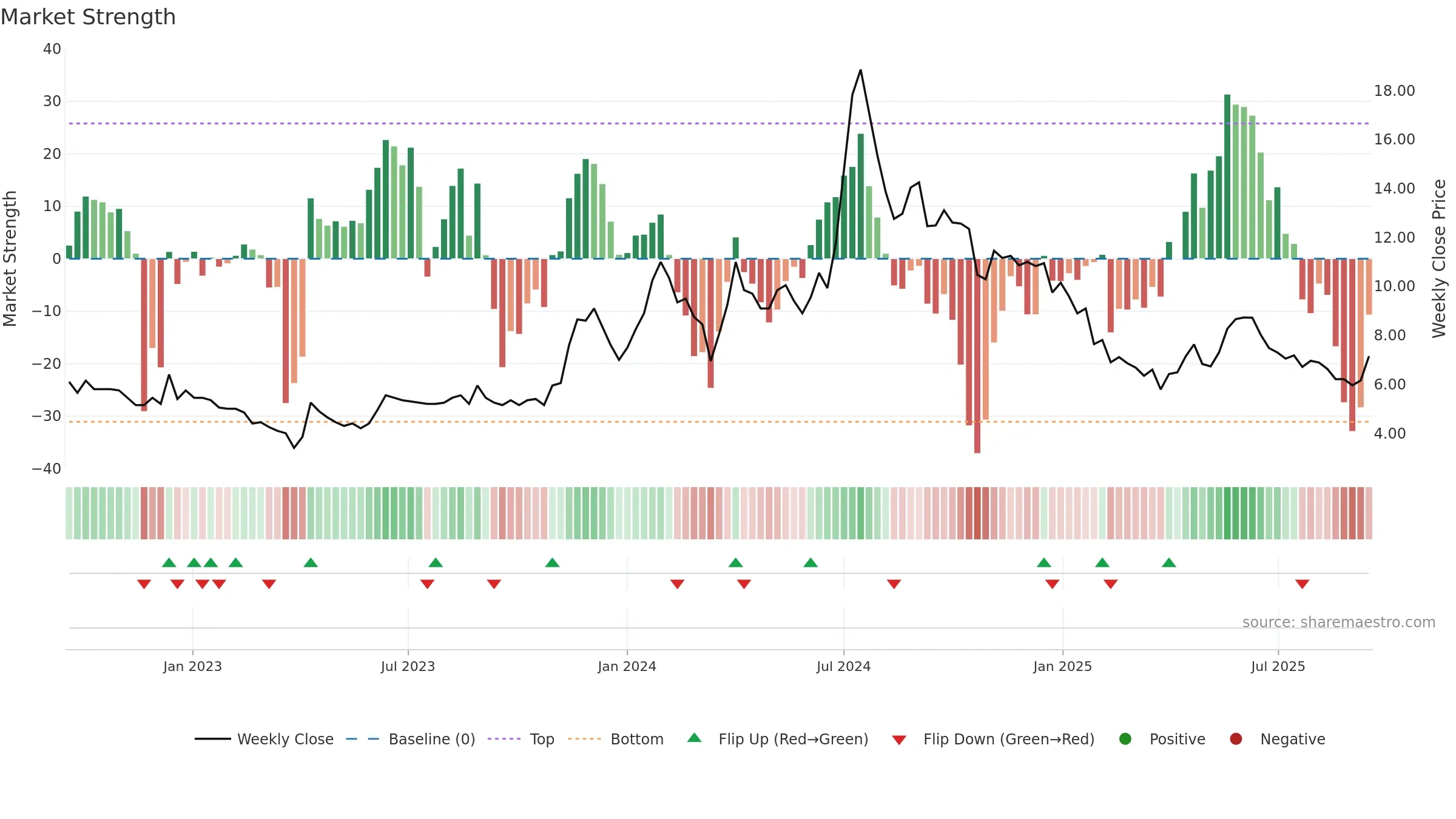The height and width of the screenshot is (819, 1456).
Task: Click the green Flip Up triangle legend icon
Action: 695,738
